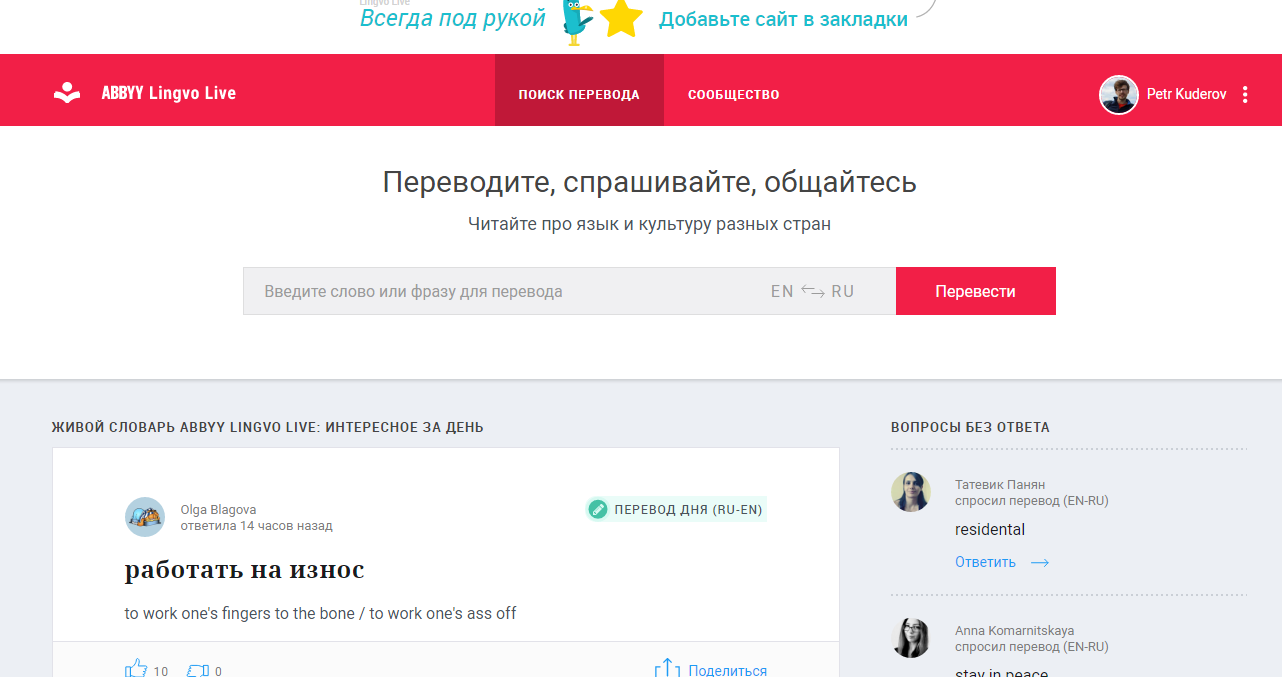Click the arrow next to Ответить
Image resolution: width=1282 pixels, height=677 pixels.
1040,562
